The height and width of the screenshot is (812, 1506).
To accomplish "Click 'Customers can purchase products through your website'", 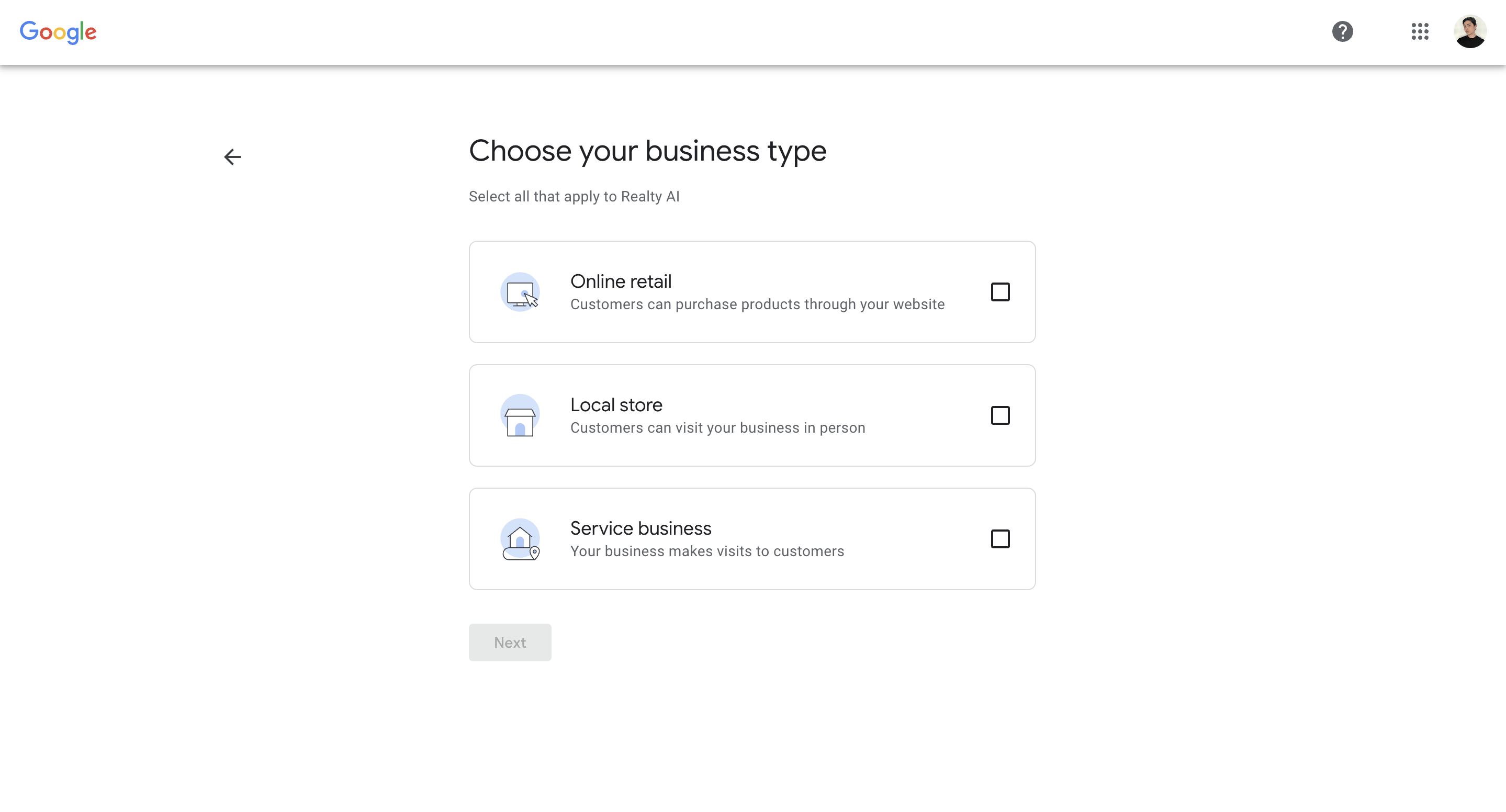I will coord(757,304).
